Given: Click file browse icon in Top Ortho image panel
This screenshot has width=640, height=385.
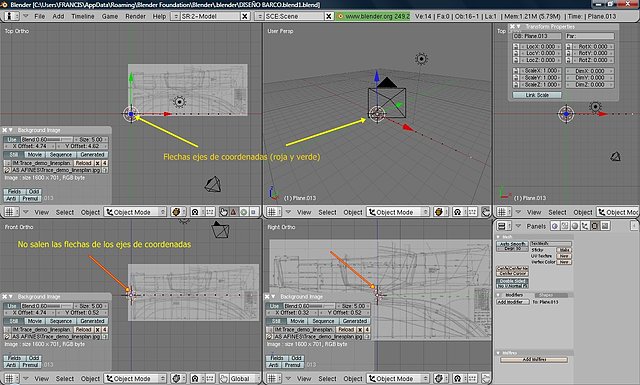Looking at the screenshot, I should coord(7,170).
